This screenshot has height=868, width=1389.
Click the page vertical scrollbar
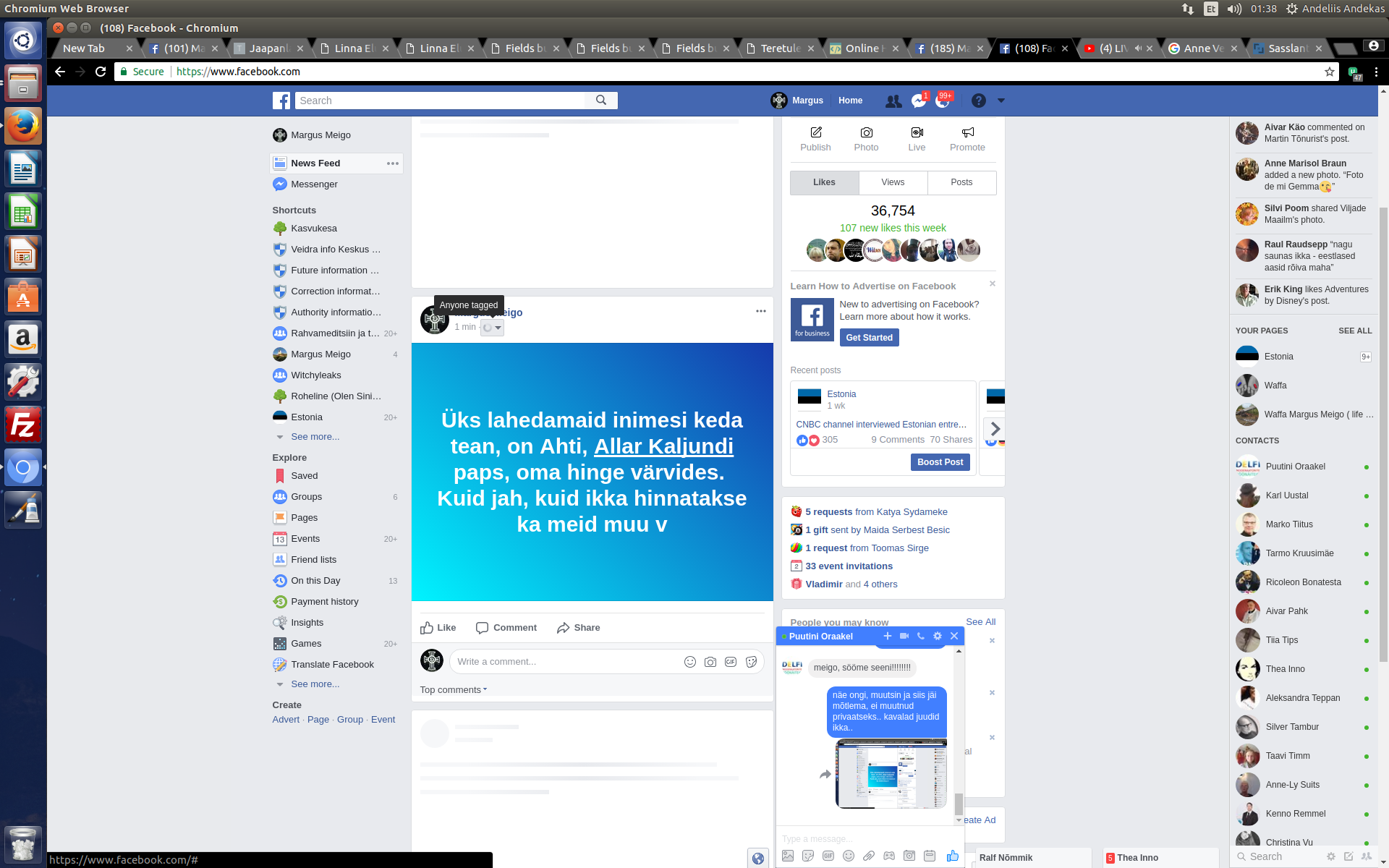tap(1383, 434)
